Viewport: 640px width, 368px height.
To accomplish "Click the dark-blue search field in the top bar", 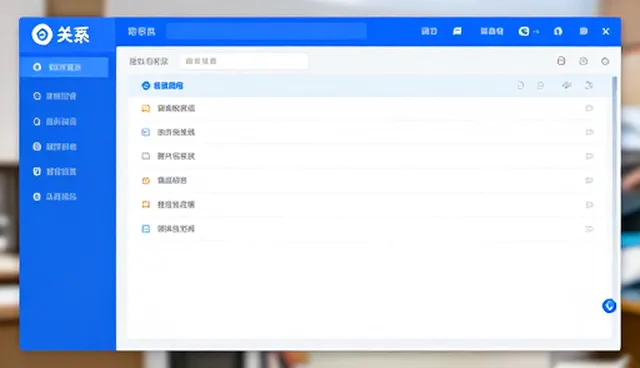I will (x=266, y=31).
